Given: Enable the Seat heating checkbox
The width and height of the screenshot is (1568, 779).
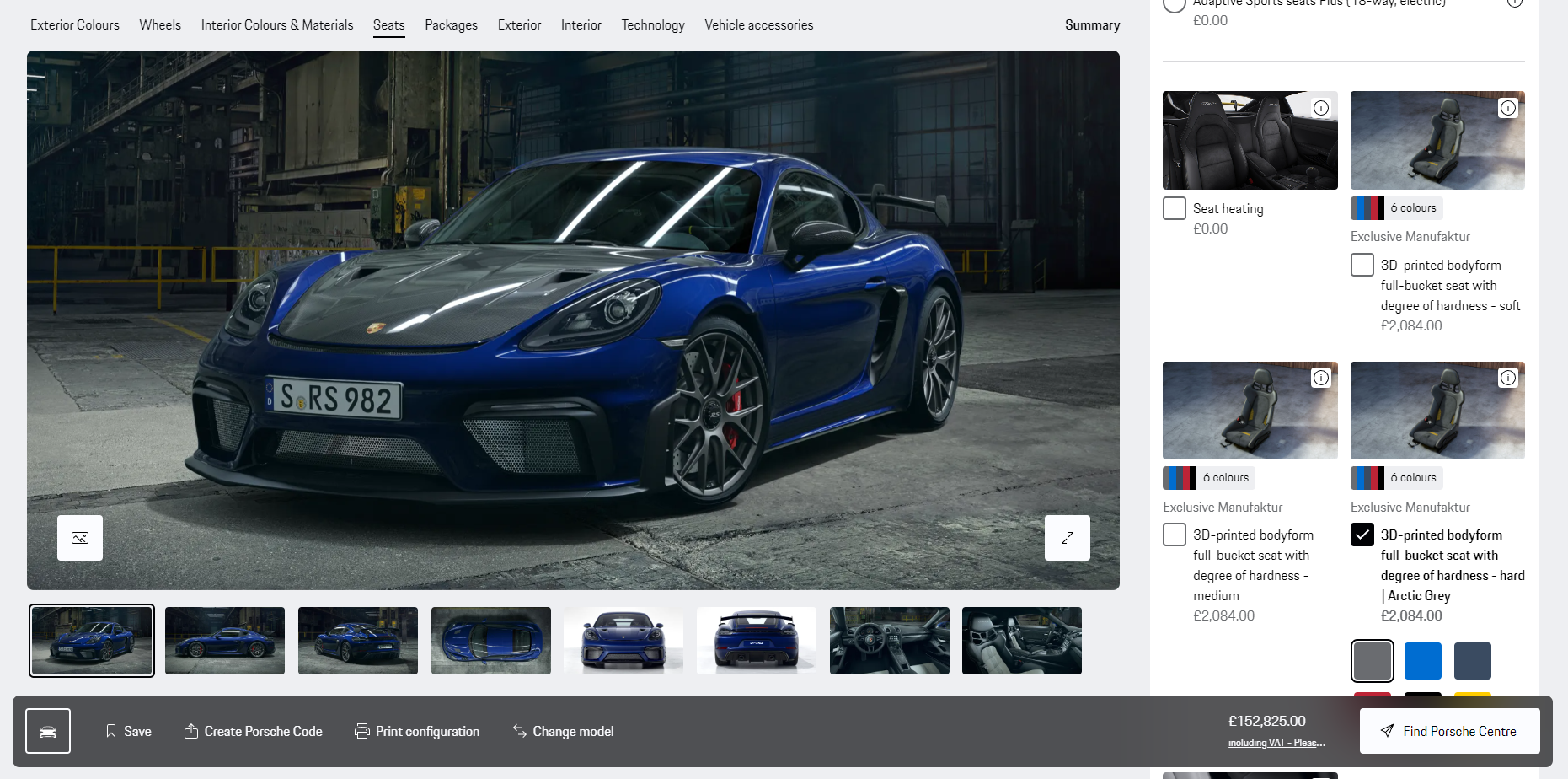Looking at the screenshot, I should (x=1175, y=208).
